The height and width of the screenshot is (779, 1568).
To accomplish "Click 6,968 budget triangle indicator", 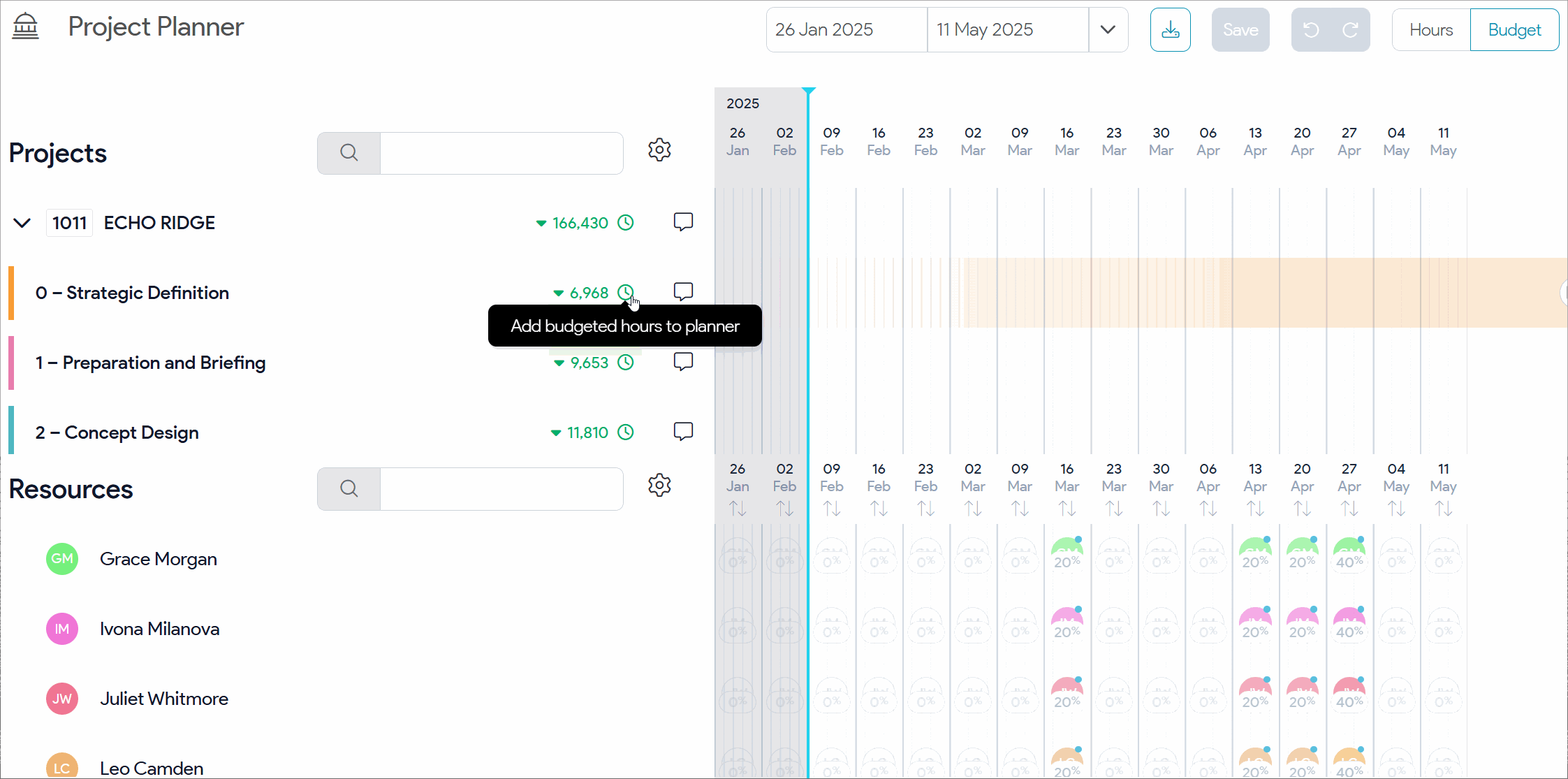I will 559,293.
